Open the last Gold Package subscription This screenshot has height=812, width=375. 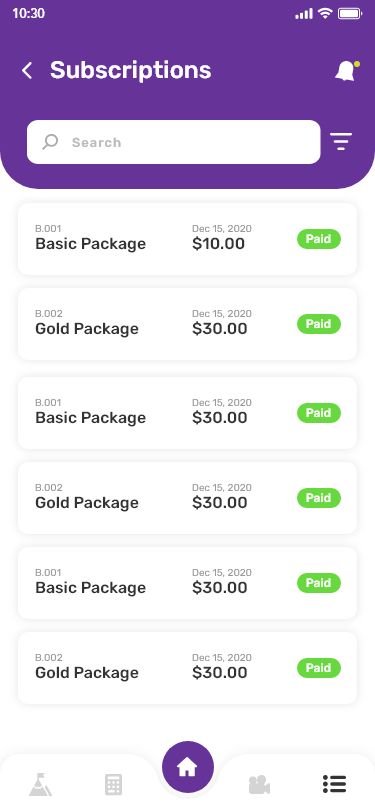pyautogui.click(x=188, y=668)
